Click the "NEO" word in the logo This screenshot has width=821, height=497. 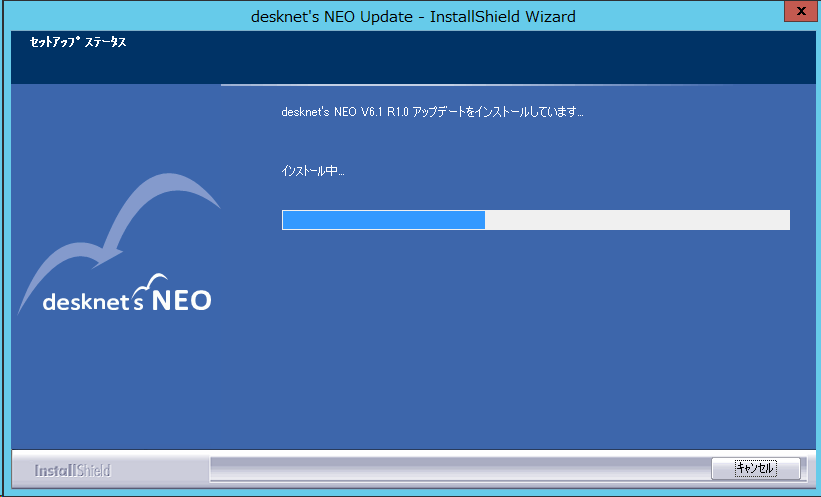181,300
